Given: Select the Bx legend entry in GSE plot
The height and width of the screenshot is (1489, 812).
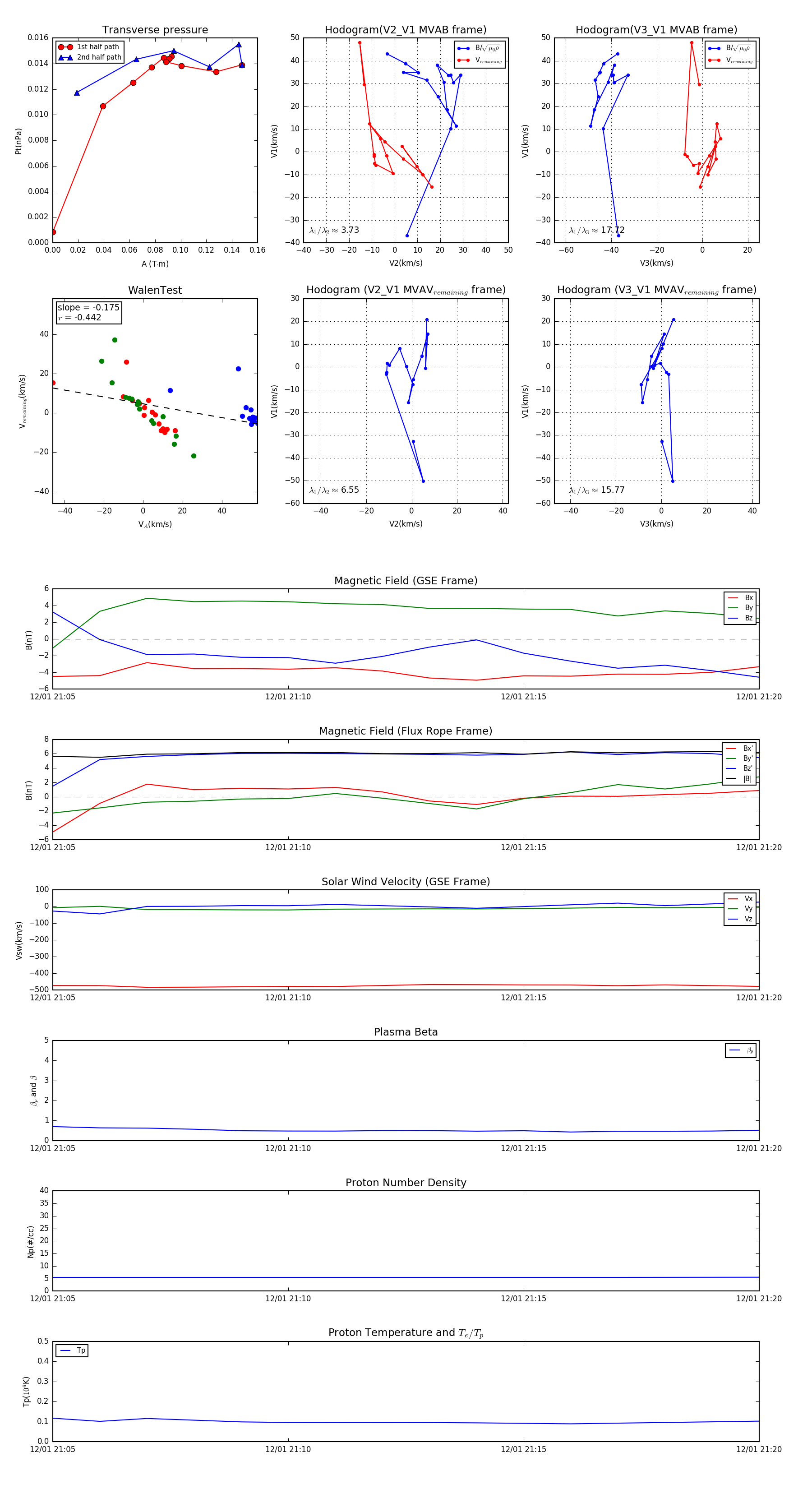Looking at the screenshot, I should point(740,598).
